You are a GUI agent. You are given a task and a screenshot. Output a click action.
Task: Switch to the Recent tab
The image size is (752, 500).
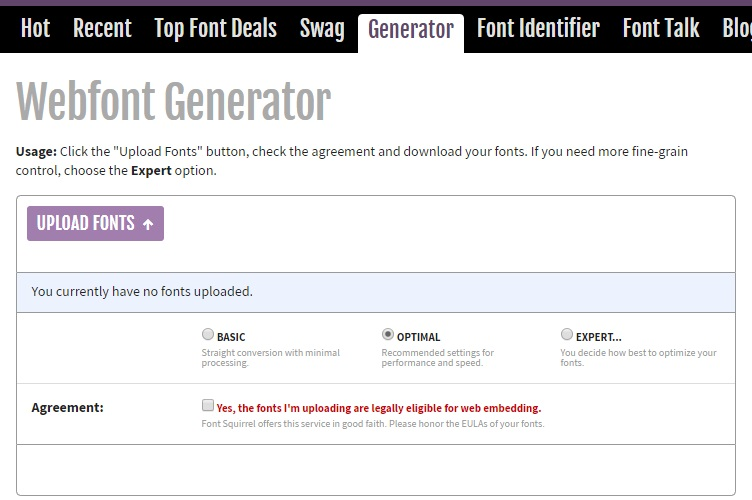point(102,29)
